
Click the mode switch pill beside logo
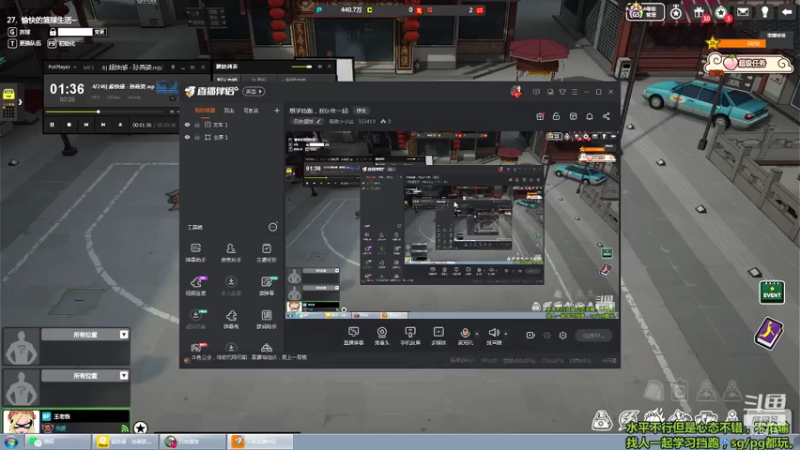[254, 92]
